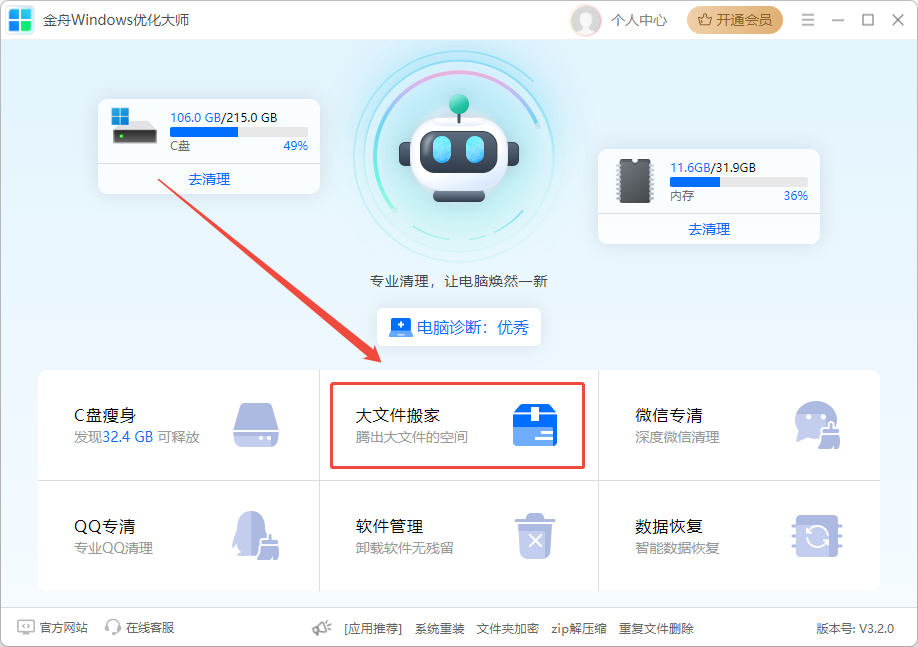Click the 大文件搬家 box icon
This screenshot has height=647, width=918.
pyautogui.click(x=535, y=425)
